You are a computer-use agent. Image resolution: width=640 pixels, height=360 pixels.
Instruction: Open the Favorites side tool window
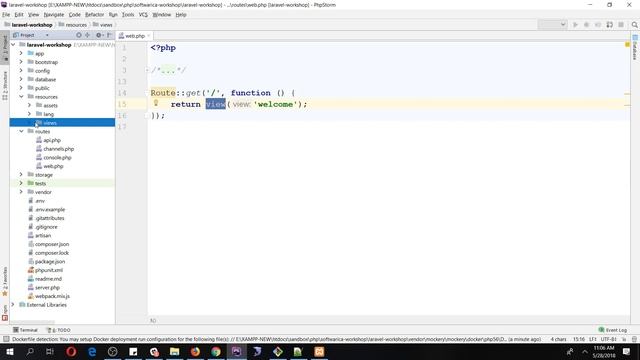tap(5, 282)
